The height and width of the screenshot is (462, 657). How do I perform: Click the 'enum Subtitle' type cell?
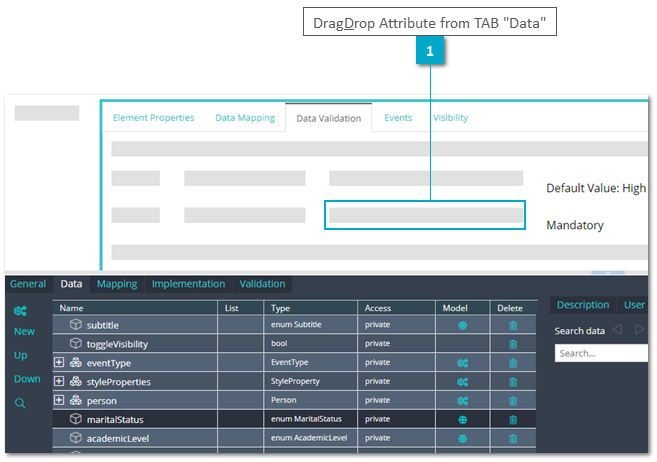pyautogui.click(x=296, y=325)
